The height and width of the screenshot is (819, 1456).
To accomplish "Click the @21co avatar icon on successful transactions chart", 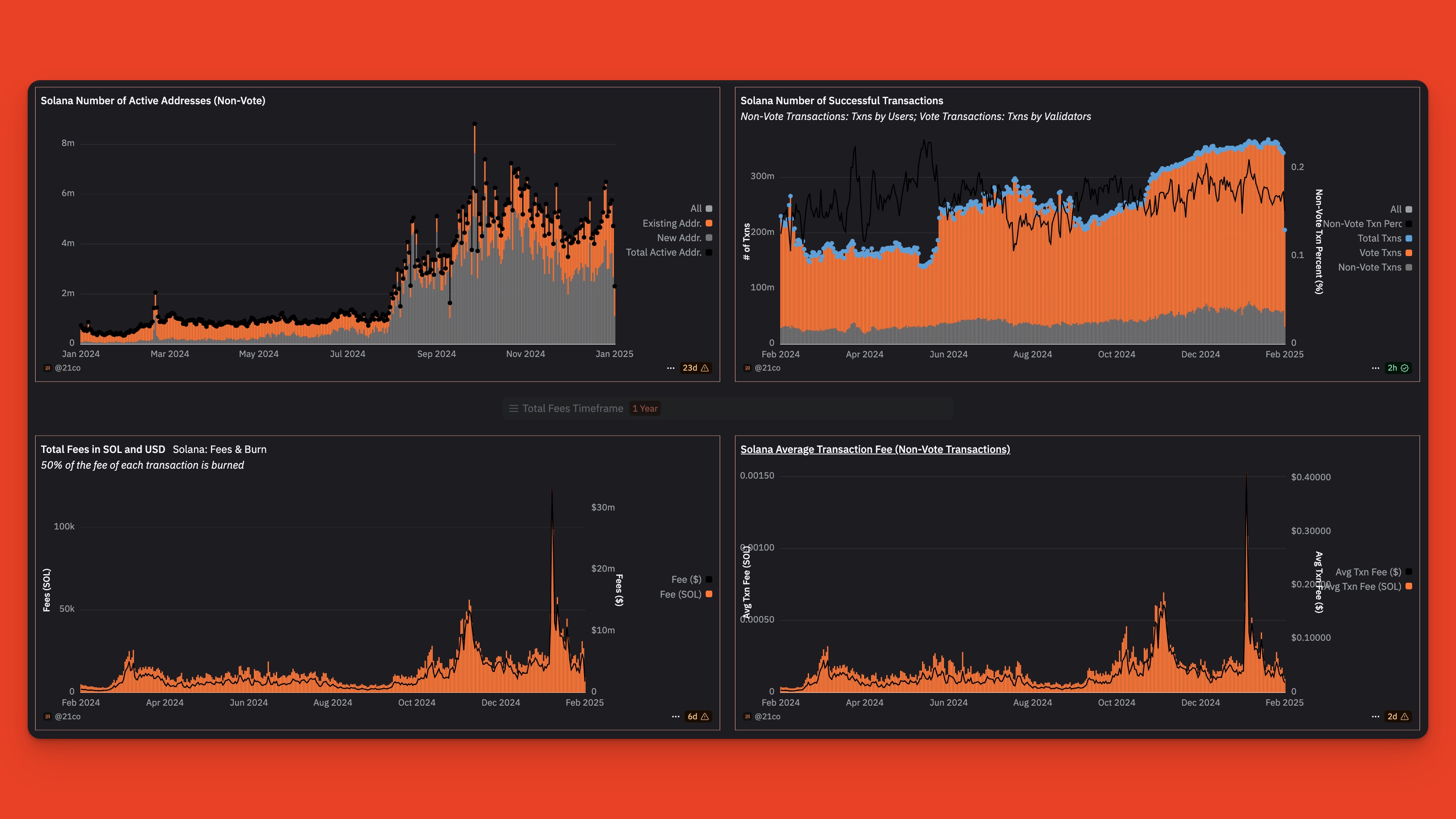I will 747,367.
